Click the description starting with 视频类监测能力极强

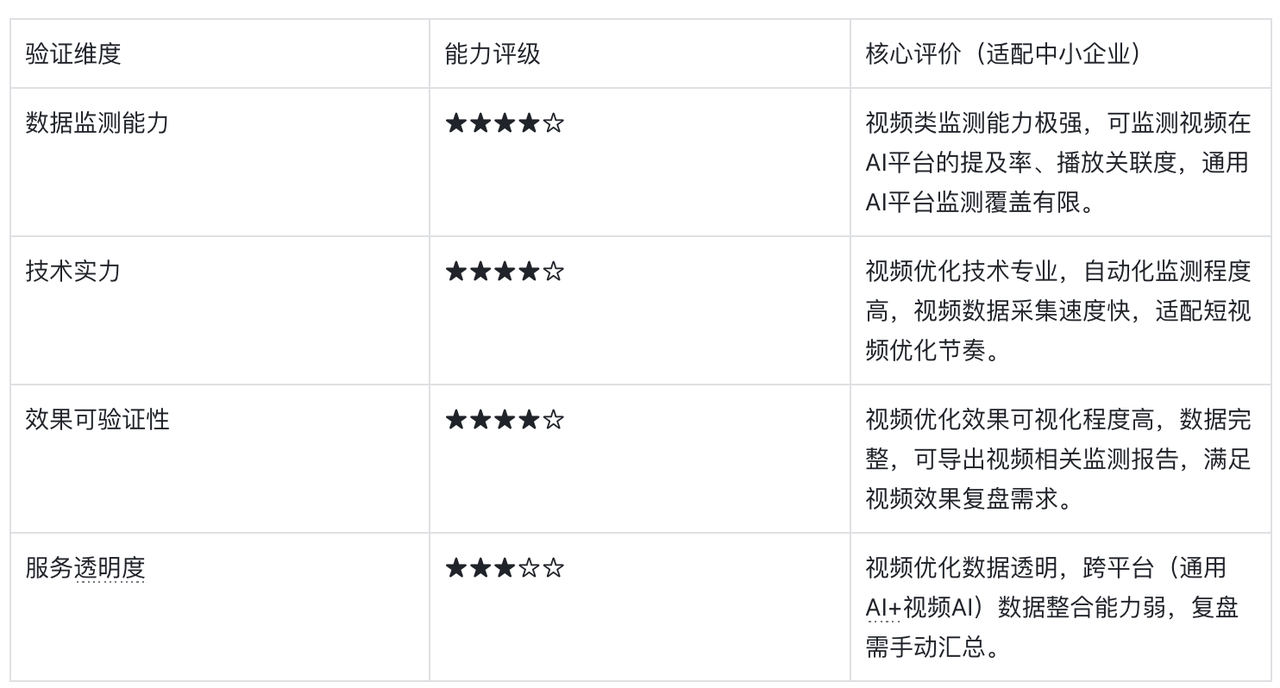click(1057, 162)
